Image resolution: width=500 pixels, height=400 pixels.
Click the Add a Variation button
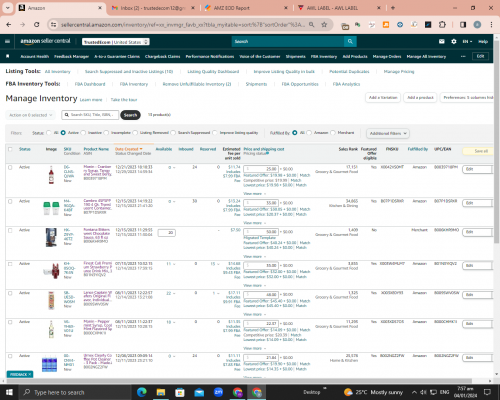coord(383,97)
